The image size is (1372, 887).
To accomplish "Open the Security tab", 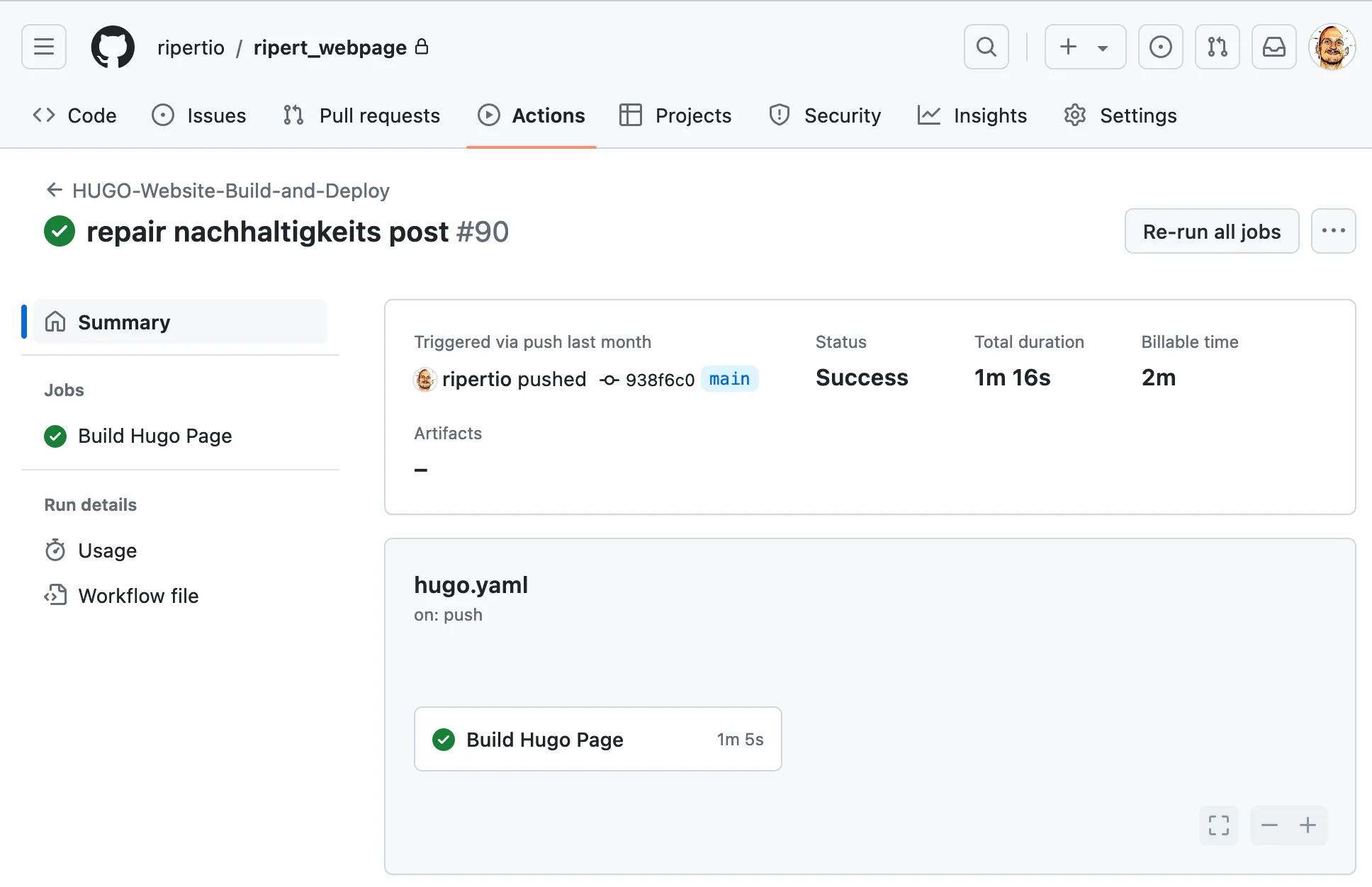I will 825,115.
